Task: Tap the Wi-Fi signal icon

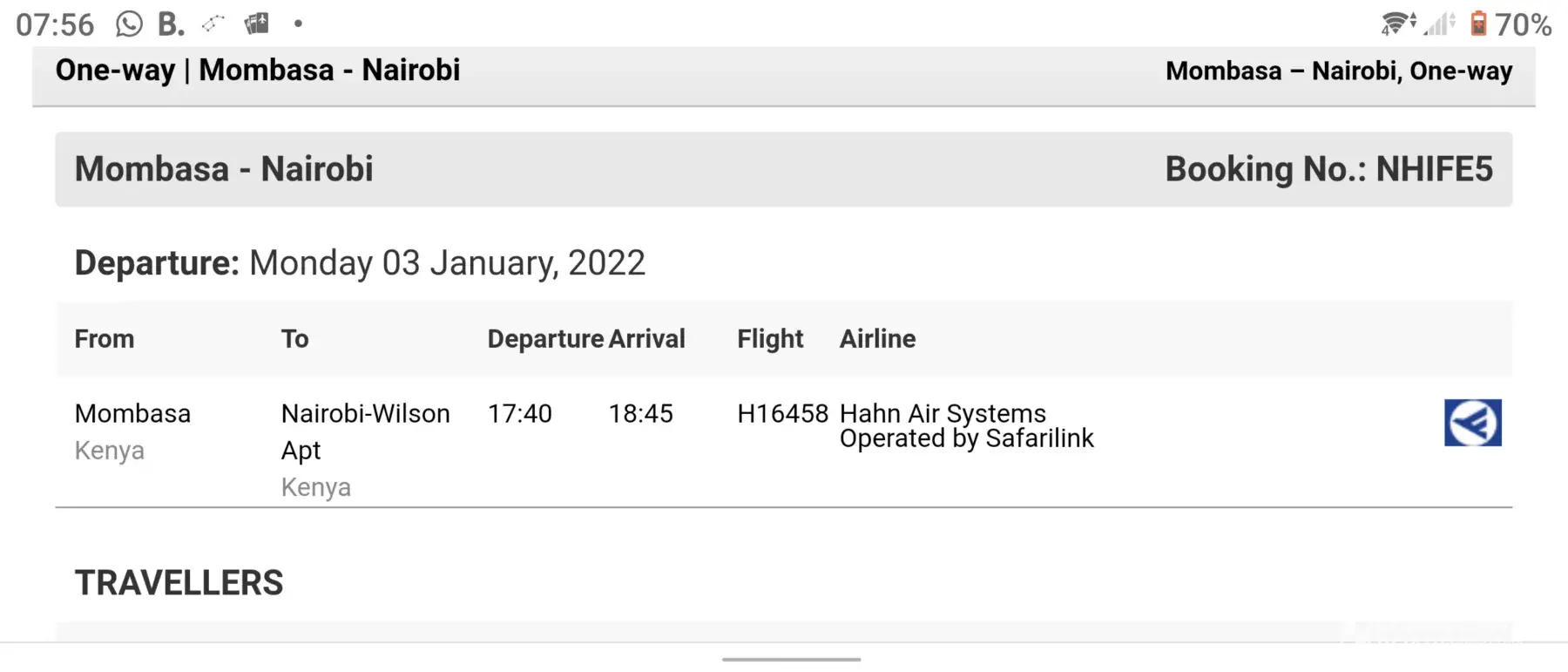Action: (1398, 24)
